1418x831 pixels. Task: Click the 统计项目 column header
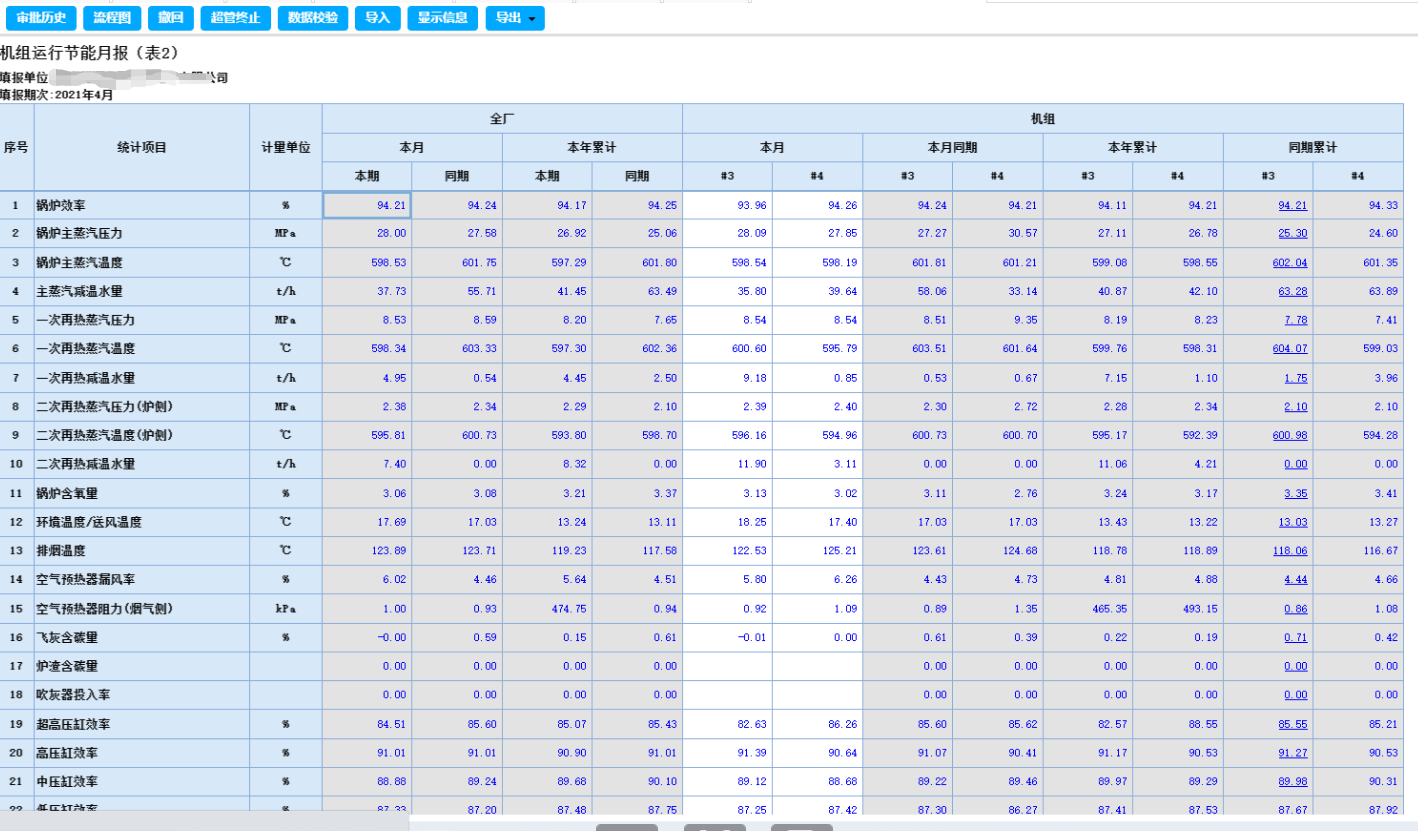[142, 147]
